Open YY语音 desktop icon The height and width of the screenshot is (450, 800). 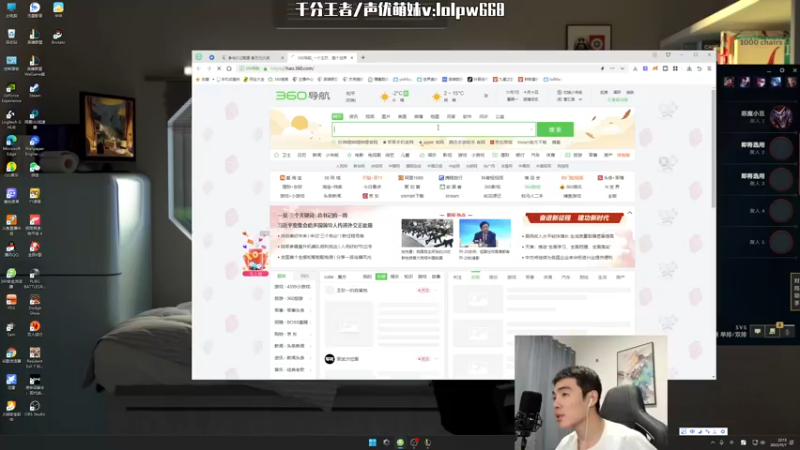click(x=35, y=196)
